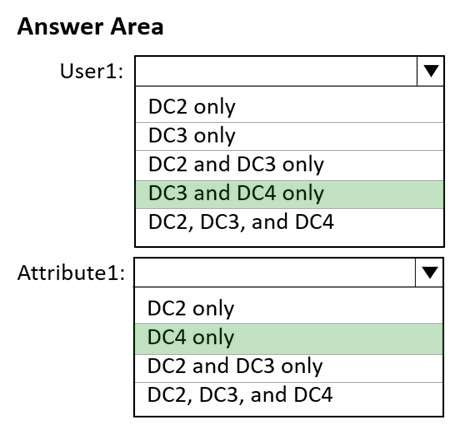The height and width of the screenshot is (429, 455).
Task: Select "DC3 only" in the User1 list
Action: point(289,136)
